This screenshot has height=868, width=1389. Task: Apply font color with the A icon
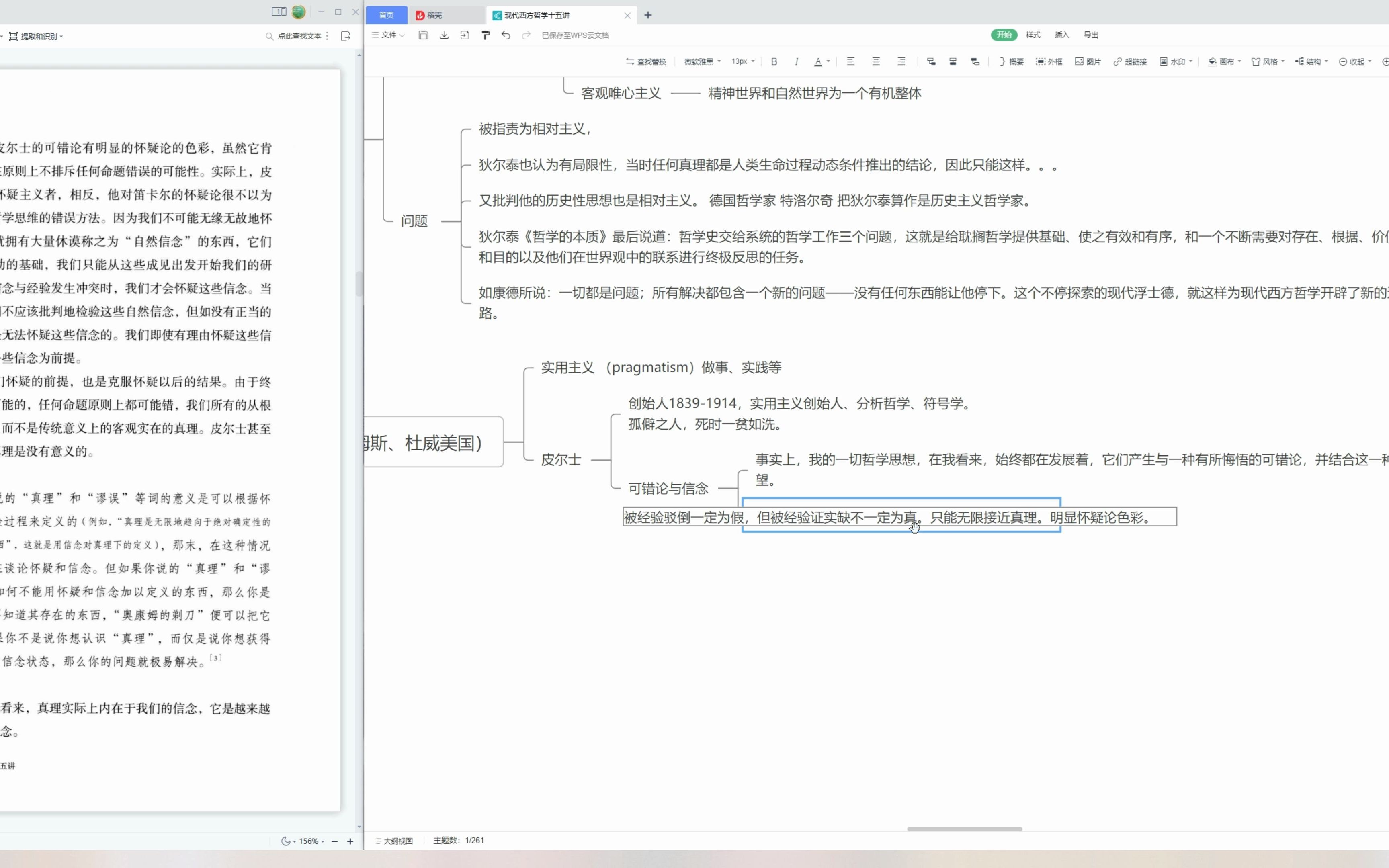tap(818, 61)
